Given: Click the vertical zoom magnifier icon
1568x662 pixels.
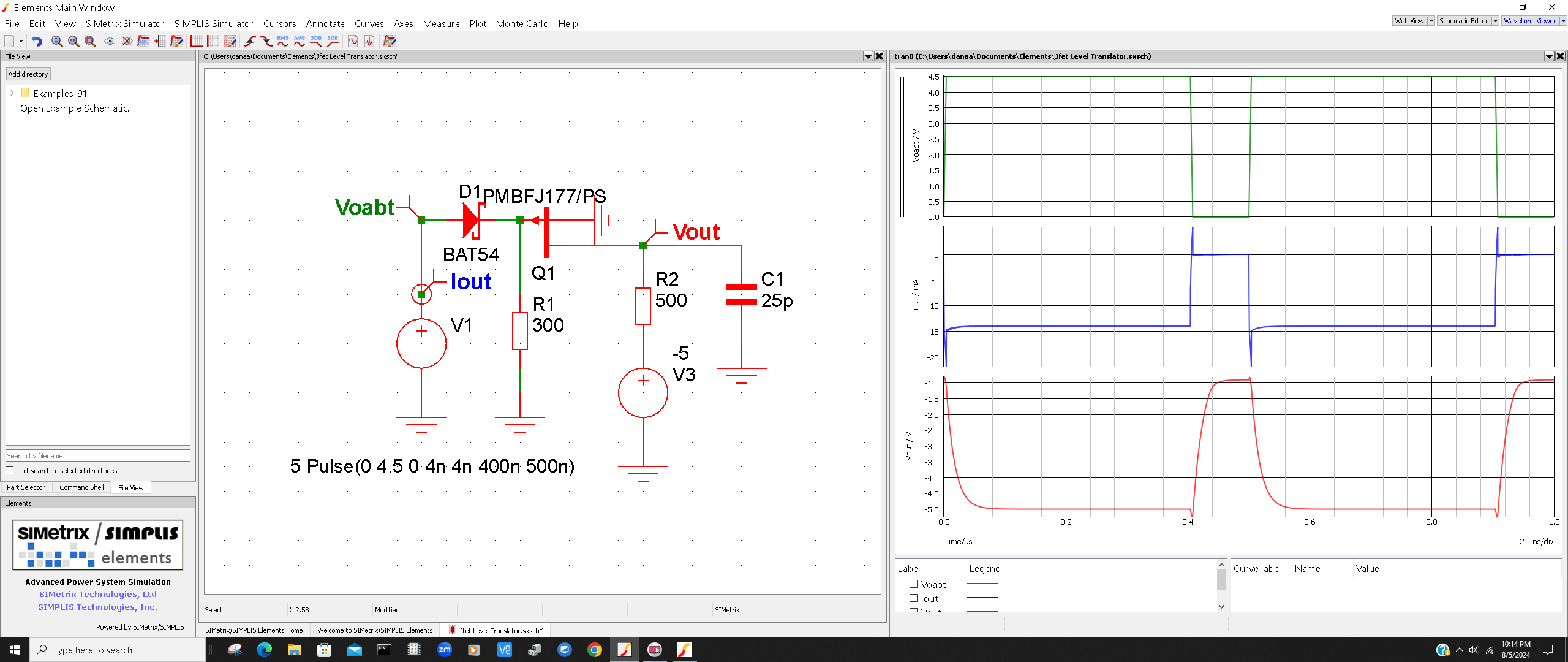Looking at the screenshot, I should (57, 41).
